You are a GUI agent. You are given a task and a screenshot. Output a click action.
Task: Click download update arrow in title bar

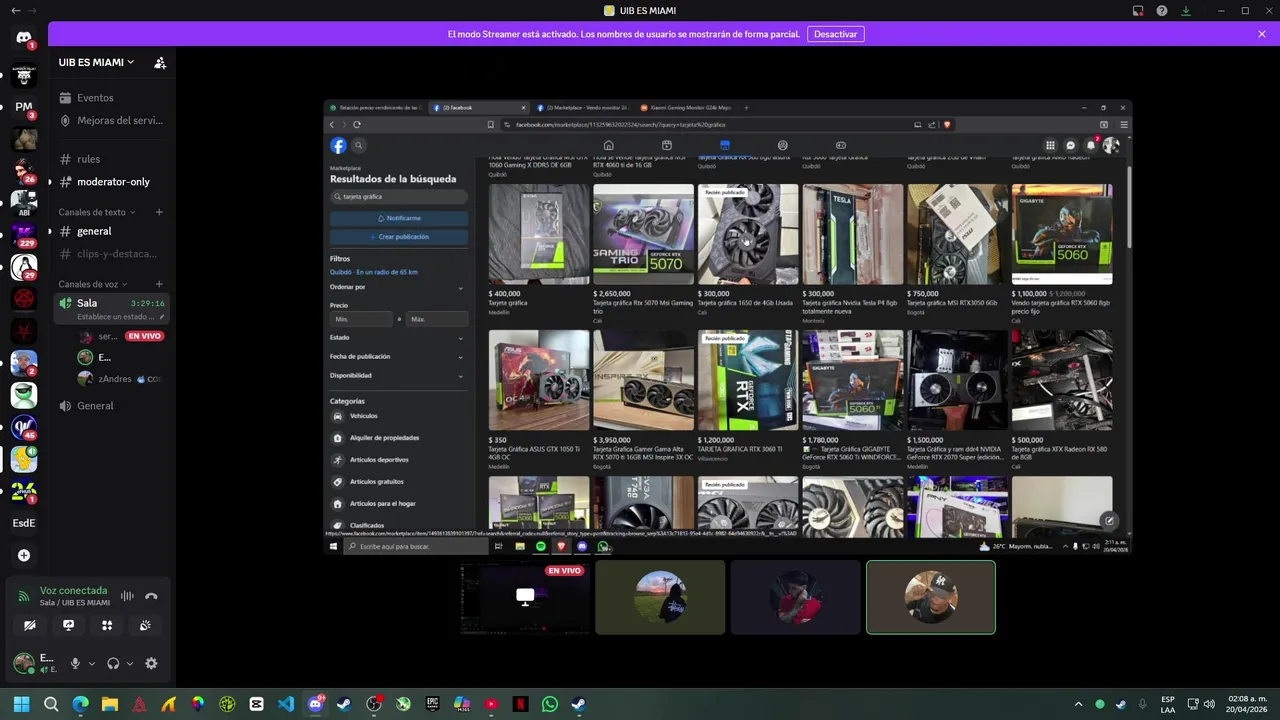(1186, 11)
